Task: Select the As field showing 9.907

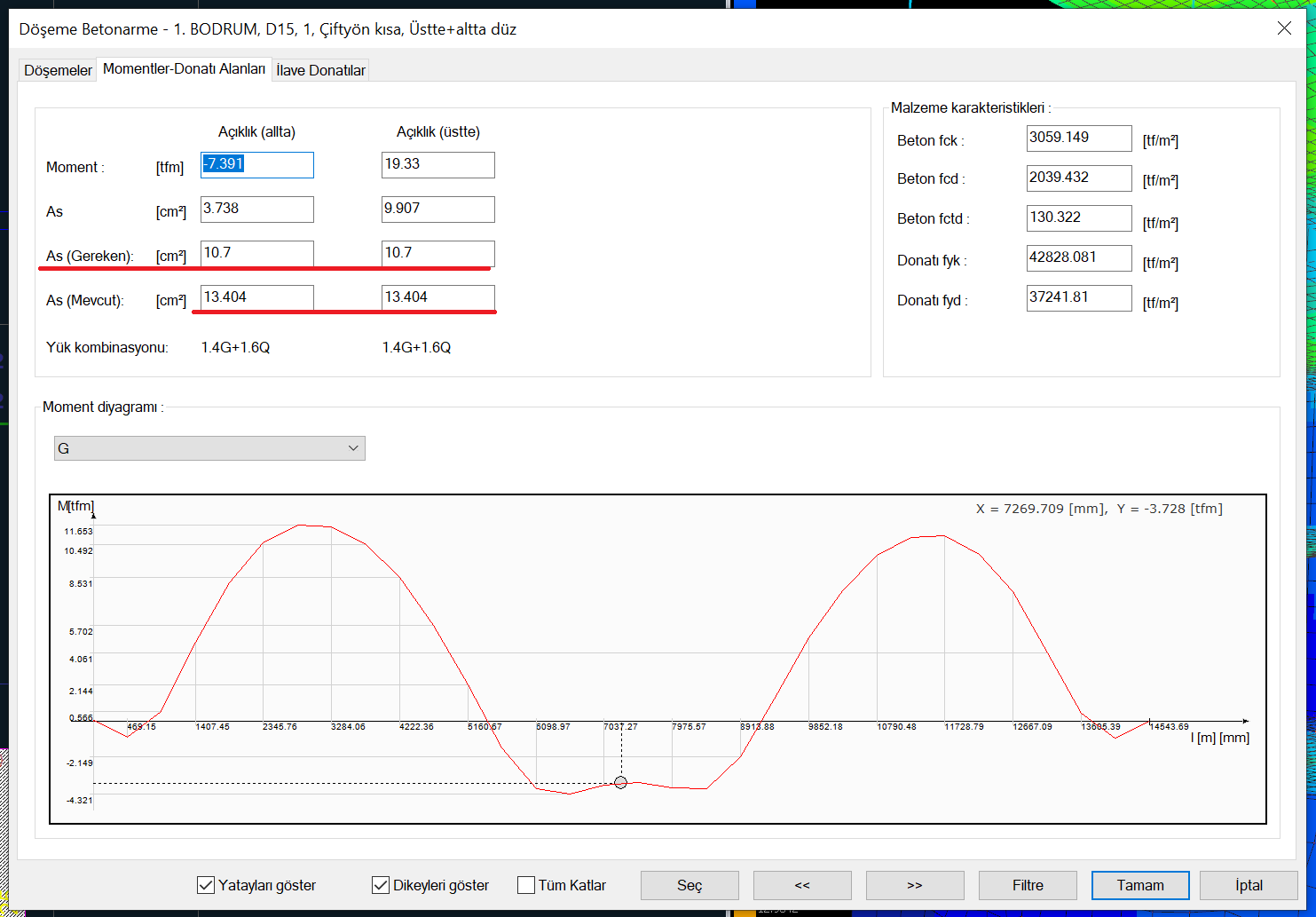Action: click(438, 209)
